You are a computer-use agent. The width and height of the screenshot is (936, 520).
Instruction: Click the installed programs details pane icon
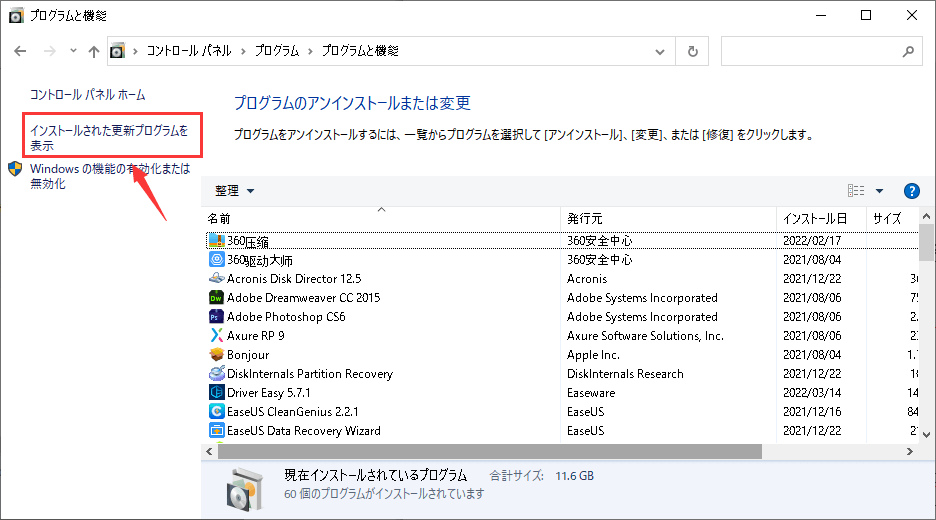click(x=245, y=490)
